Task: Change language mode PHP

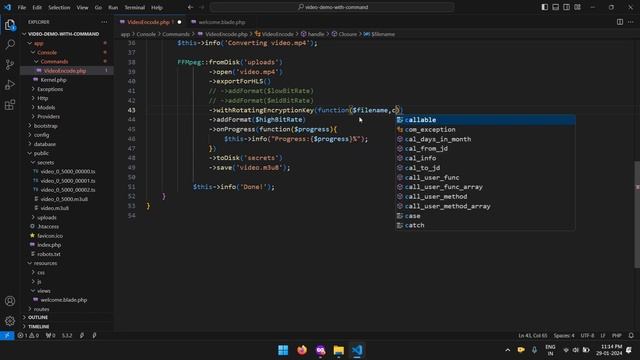Action: coord(616,336)
